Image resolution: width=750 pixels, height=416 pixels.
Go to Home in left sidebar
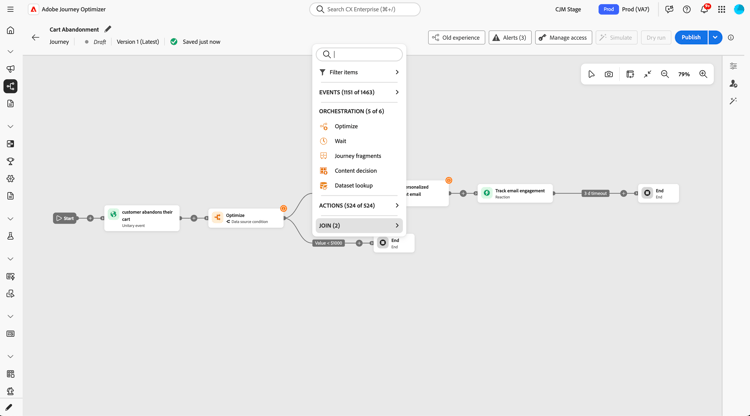[x=10, y=30]
